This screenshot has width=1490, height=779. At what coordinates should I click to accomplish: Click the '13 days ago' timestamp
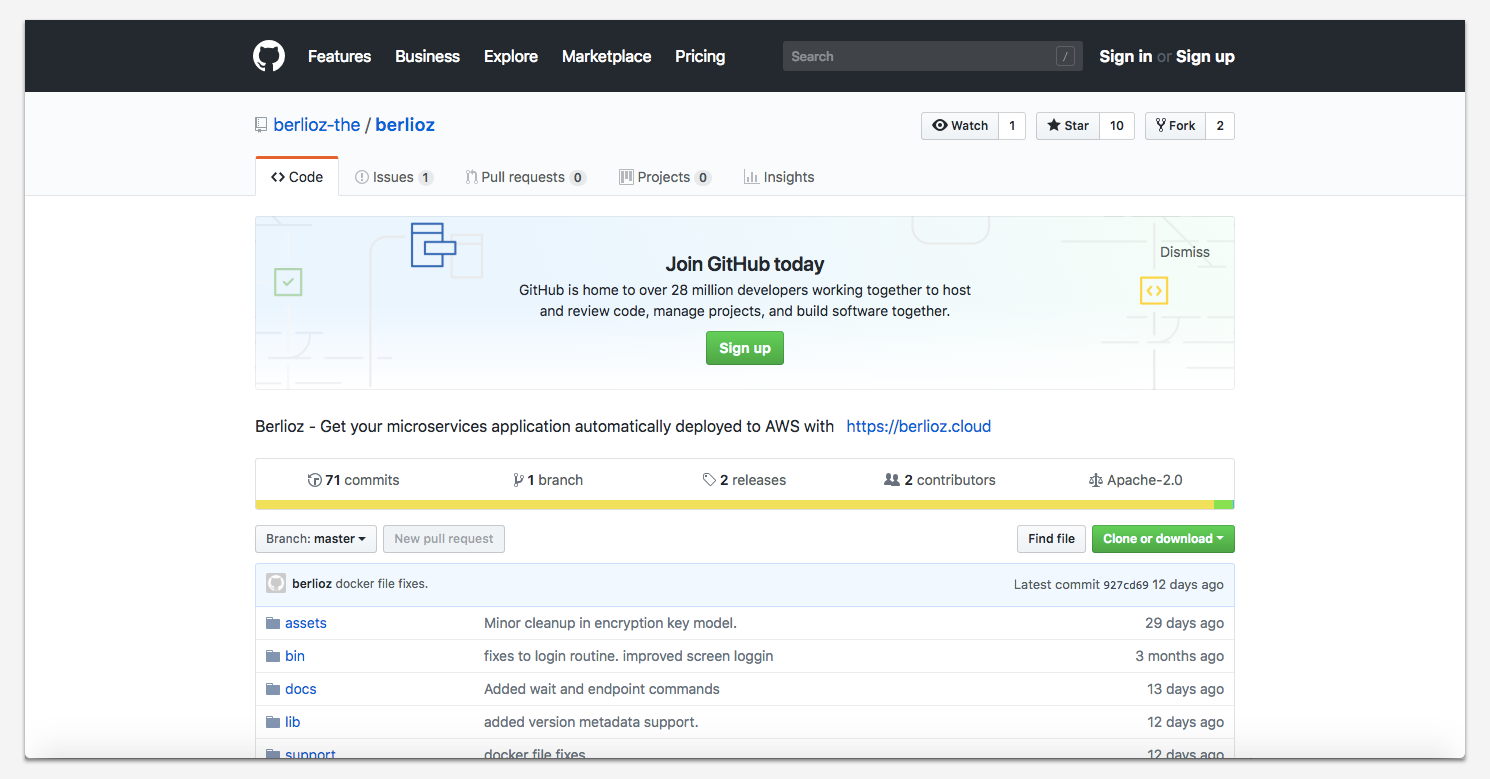pos(1185,689)
